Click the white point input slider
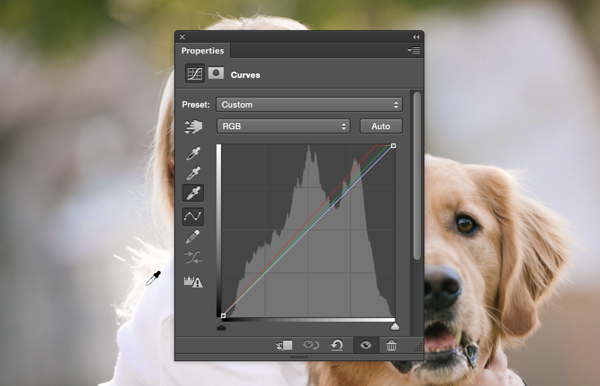Image resolution: width=600 pixels, height=386 pixels. pyautogui.click(x=395, y=326)
